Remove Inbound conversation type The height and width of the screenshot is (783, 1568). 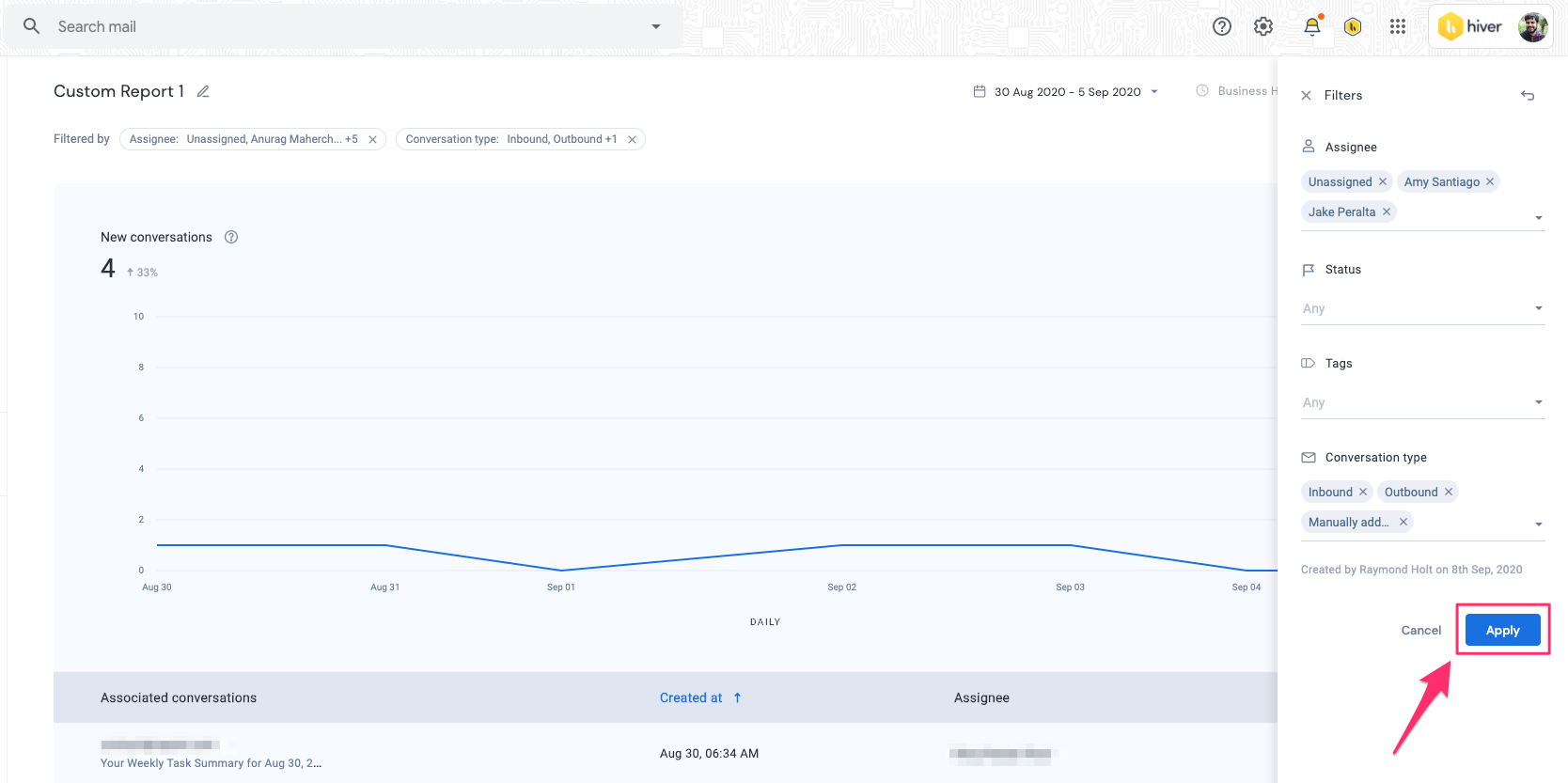[1363, 492]
